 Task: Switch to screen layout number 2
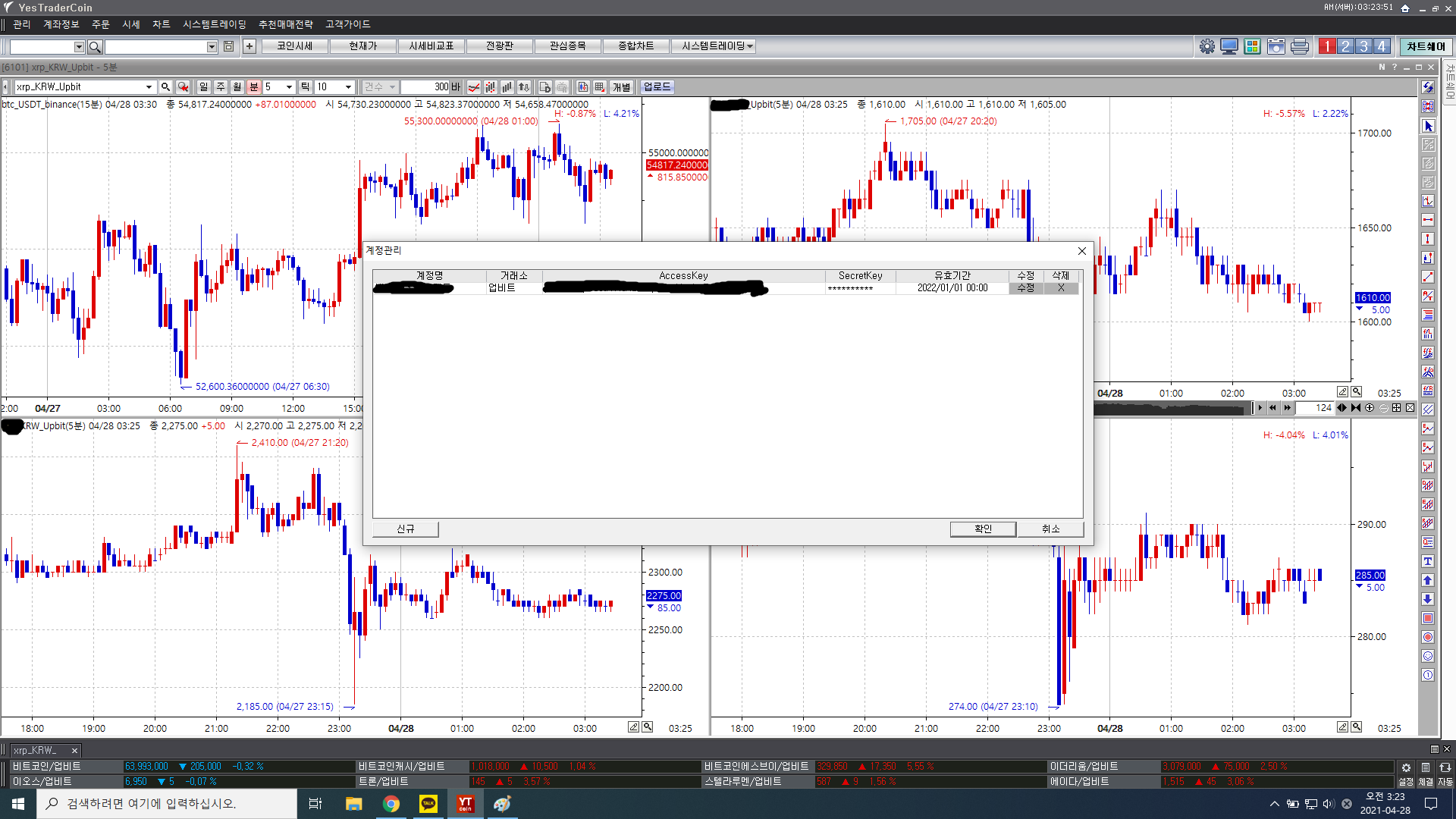point(1345,46)
